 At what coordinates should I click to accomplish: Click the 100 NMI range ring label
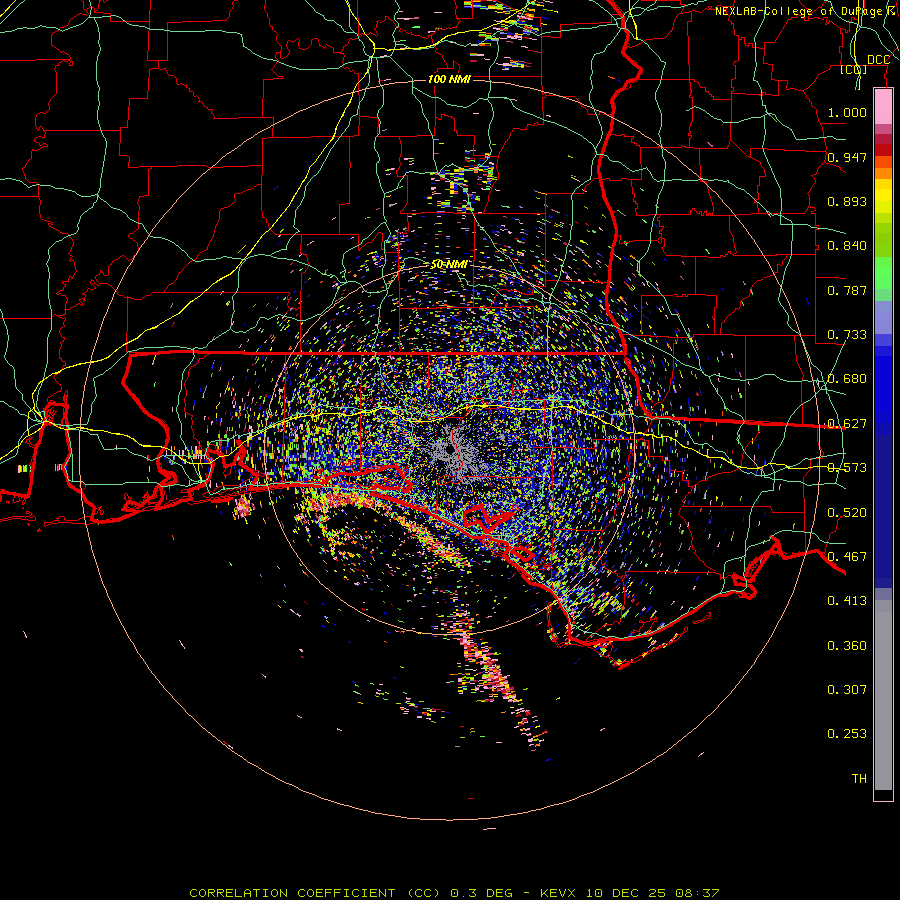[x=449, y=79]
